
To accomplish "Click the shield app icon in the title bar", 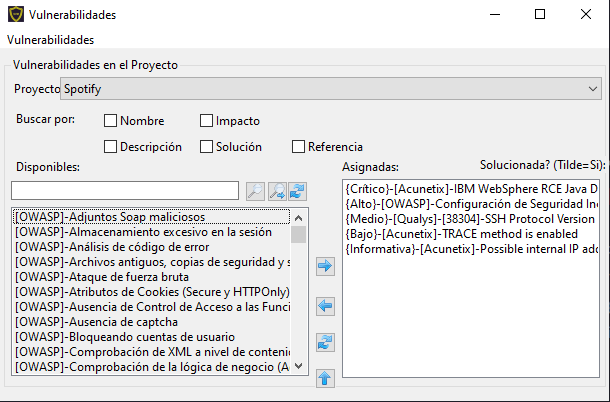I will tap(15, 15).
